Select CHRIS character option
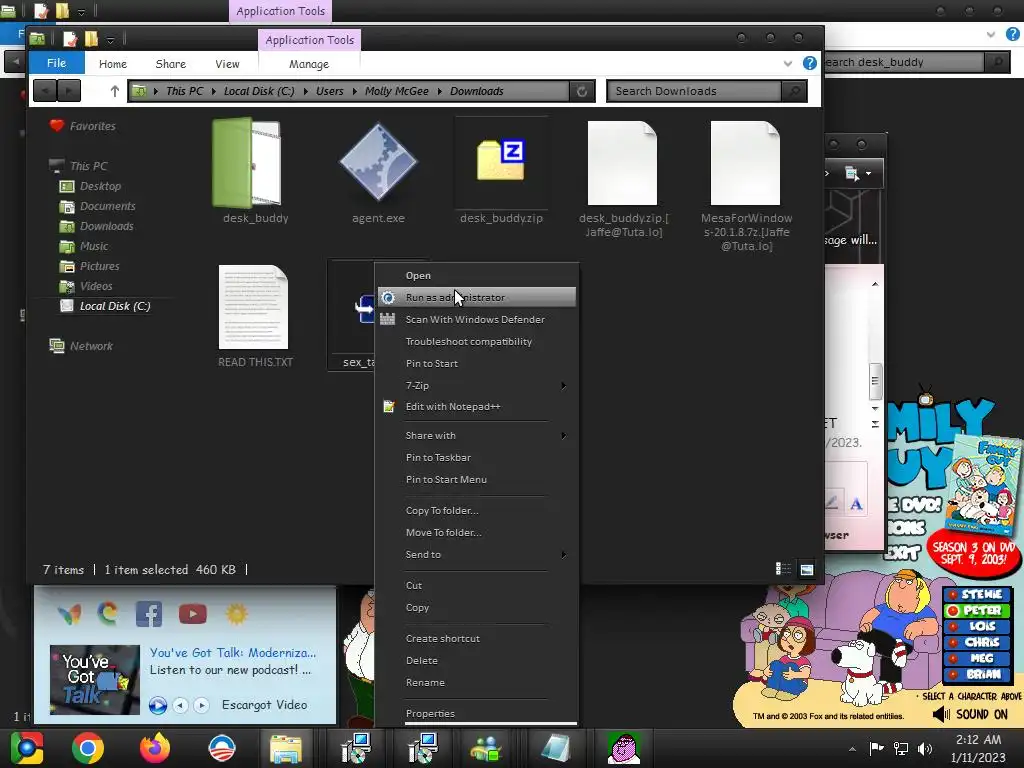The height and width of the screenshot is (768, 1024). pos(976,643)
